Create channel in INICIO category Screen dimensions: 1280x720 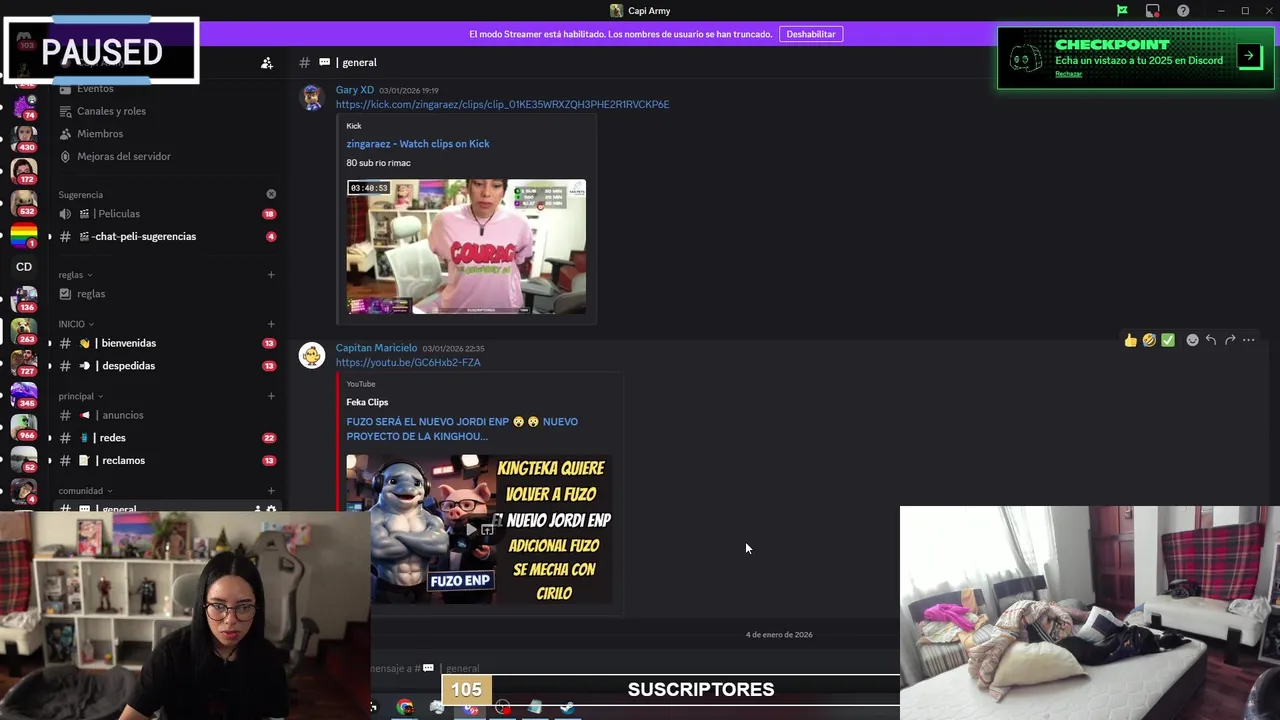pos(271,324)
